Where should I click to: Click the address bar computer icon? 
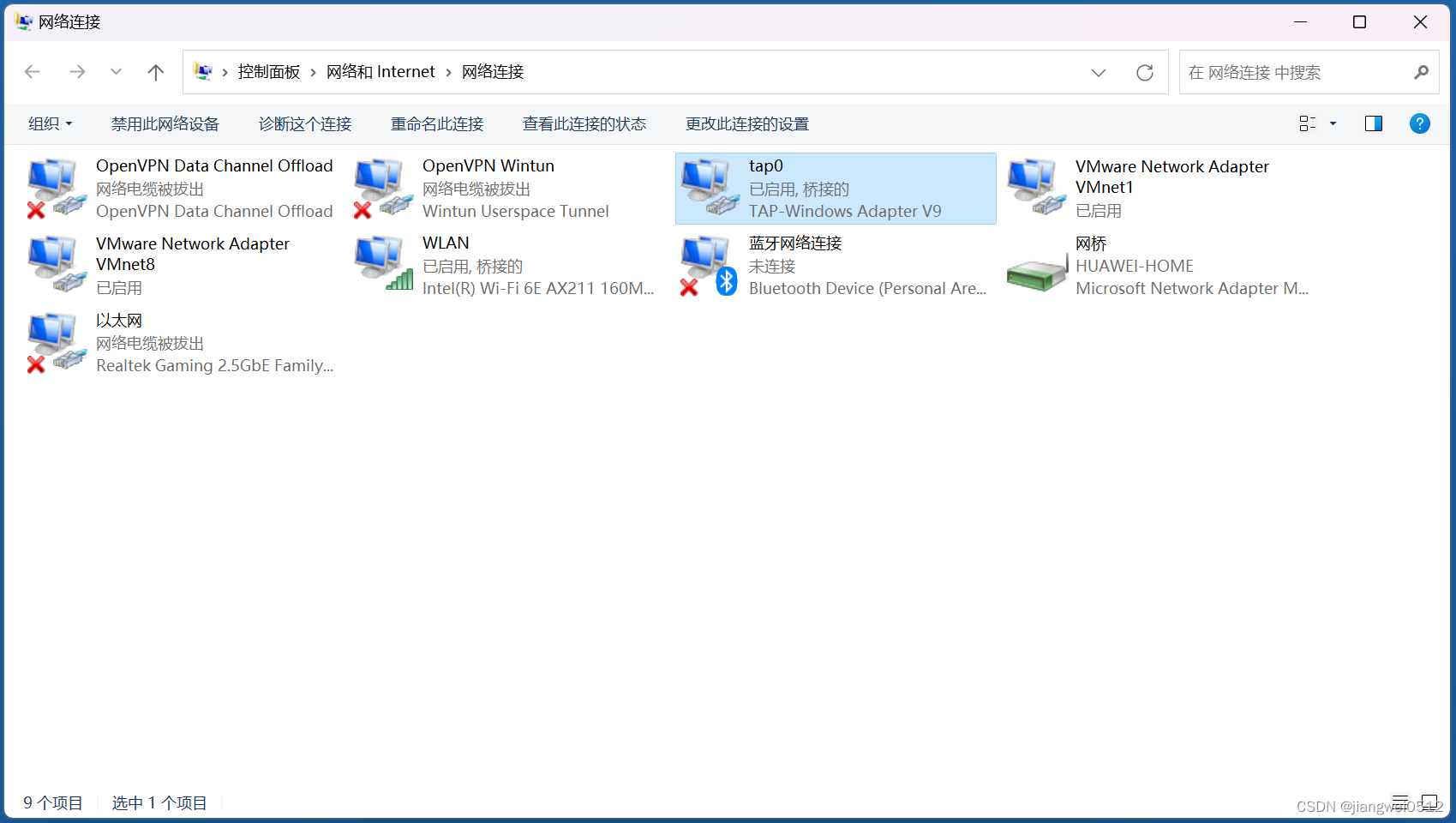(202, 72)
